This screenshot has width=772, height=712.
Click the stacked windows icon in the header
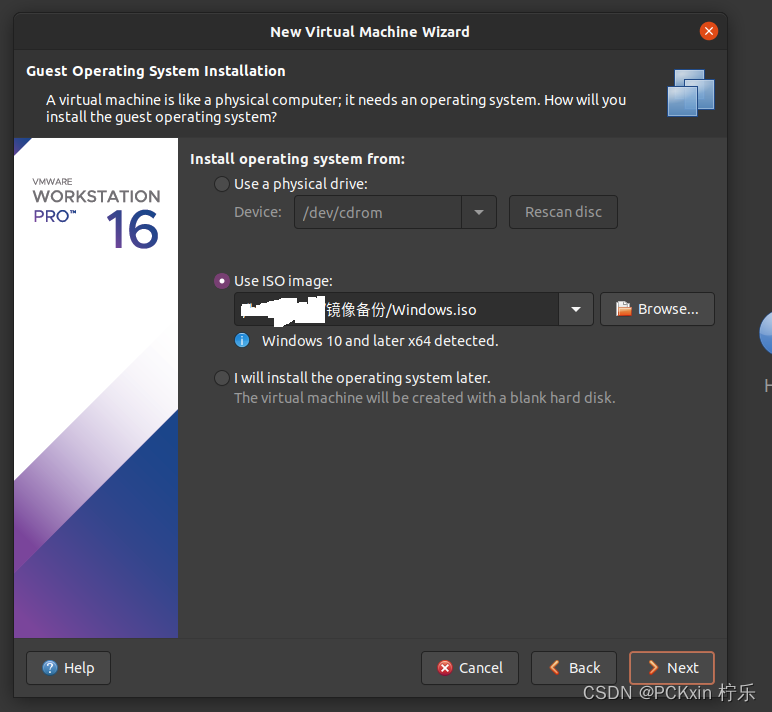point(691,93)
